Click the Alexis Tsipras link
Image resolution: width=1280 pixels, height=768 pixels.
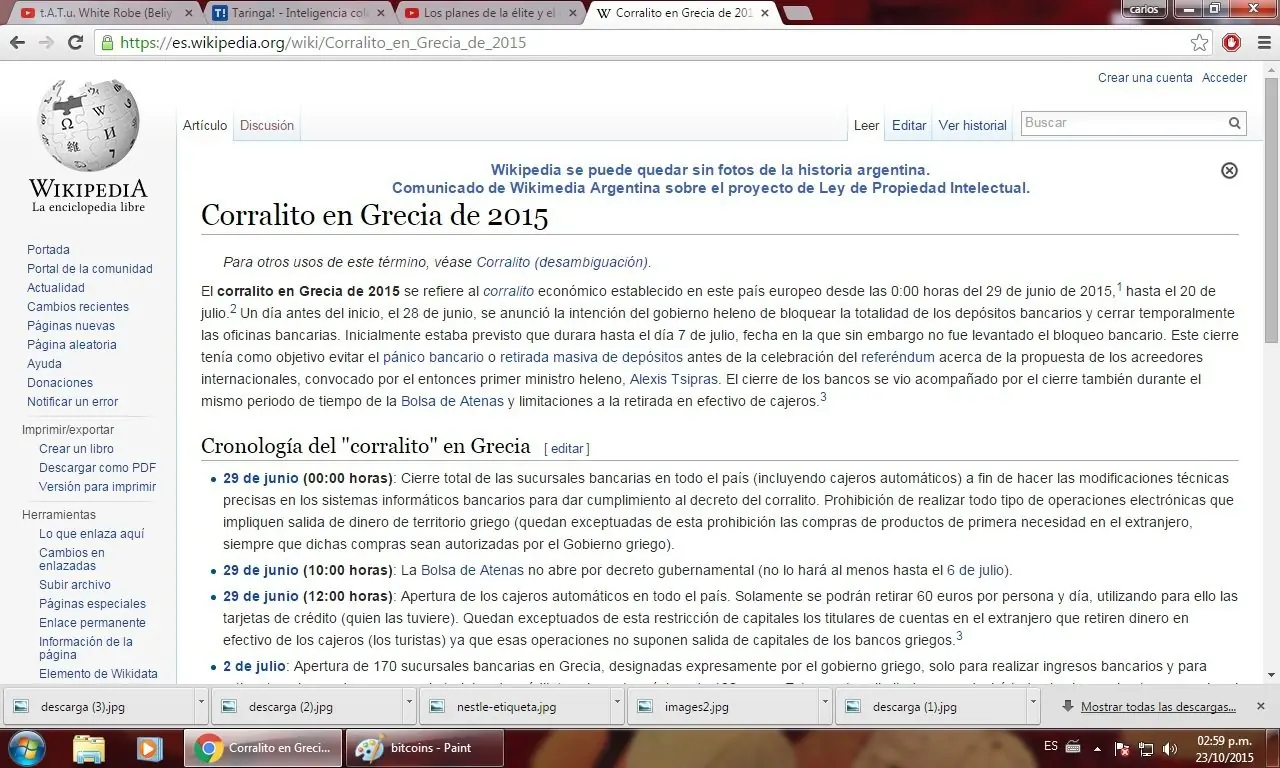tap(673, 379)
